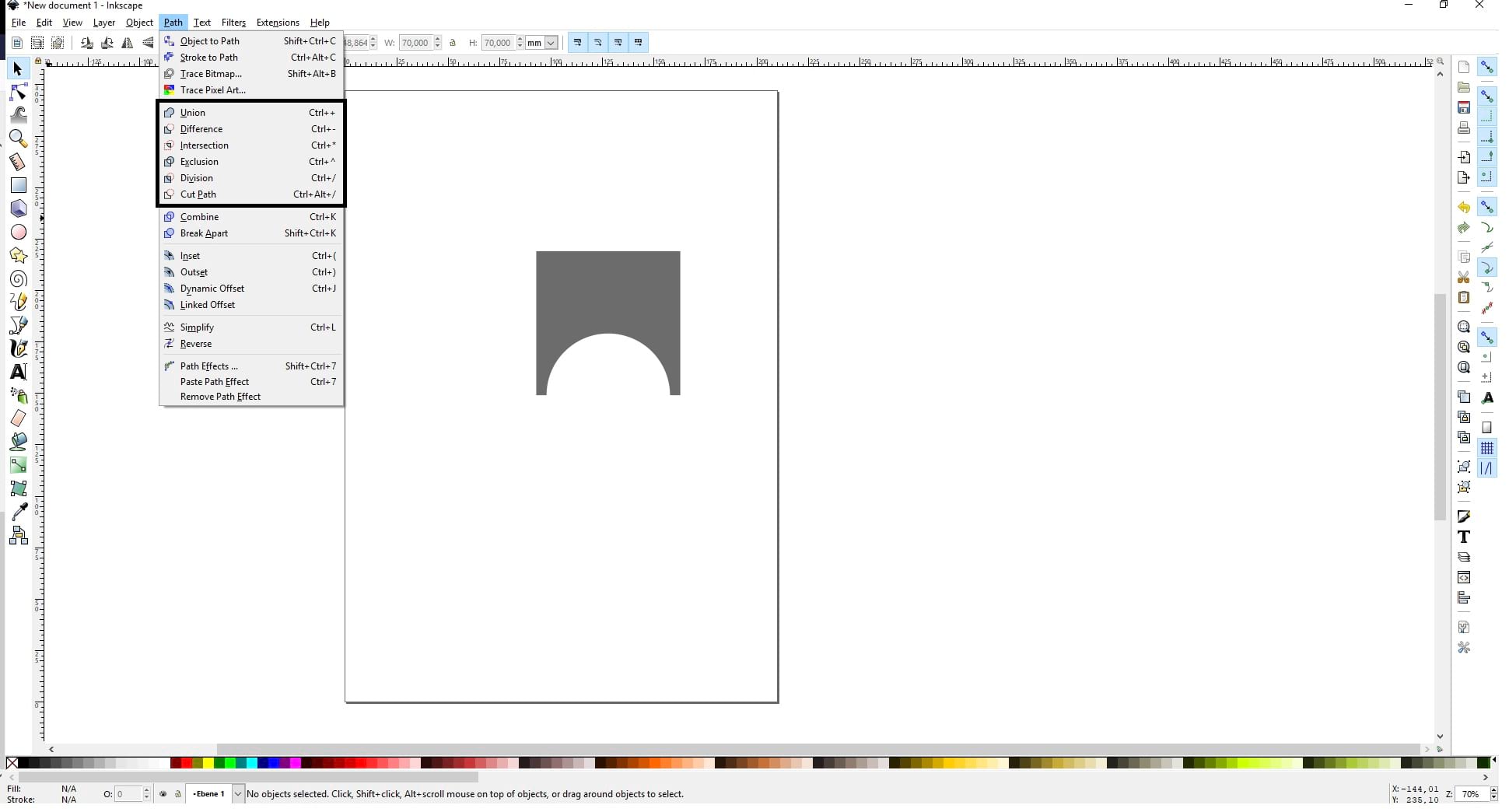The width and height of the screenshot is (1509, 812).
Task: Click the Rotate 90° clockwise icon
Action: click(x=107, y=43)
